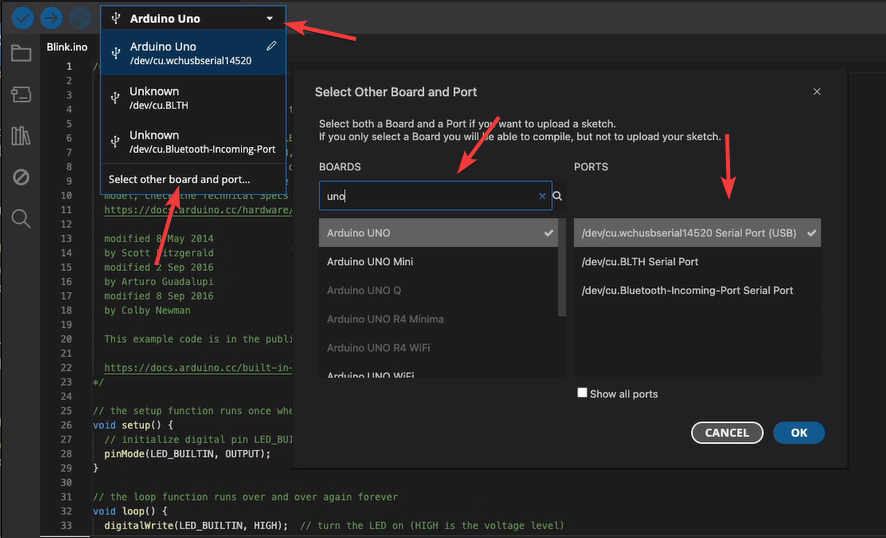The width and height of the screenshot is (886, 538).
Task: Click comment line 'by Colby Newman'
Action: pos(147,310)
